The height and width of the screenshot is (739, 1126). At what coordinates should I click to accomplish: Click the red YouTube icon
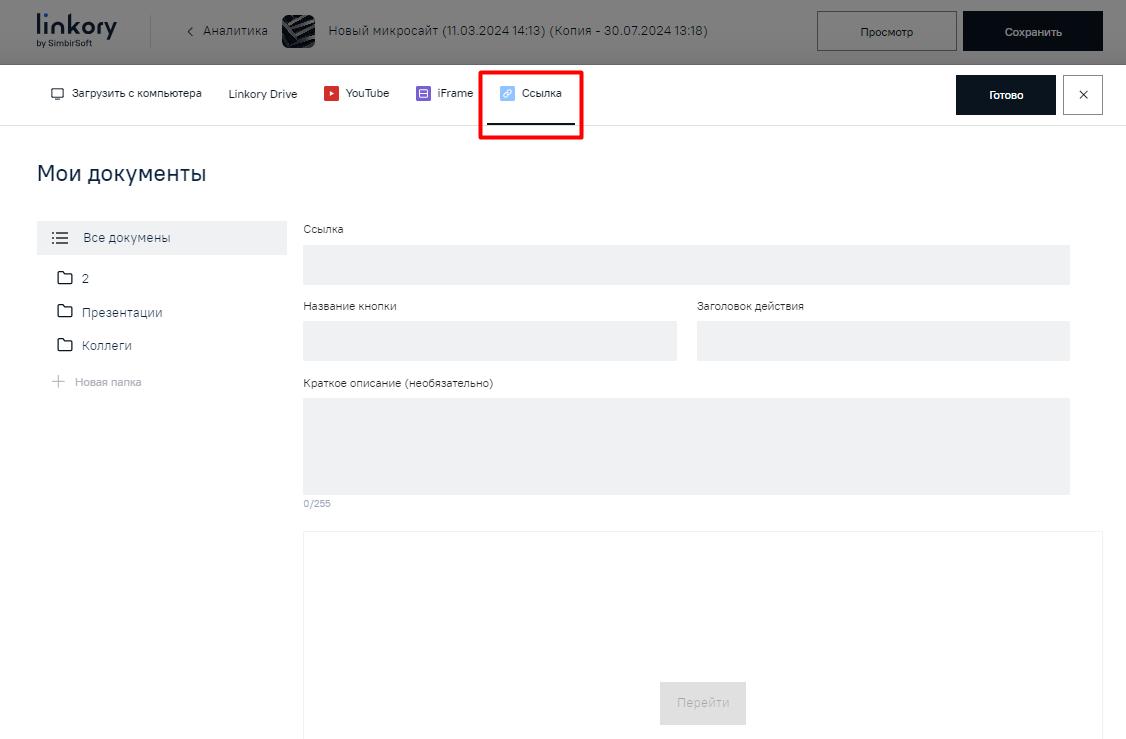pyautogui.click(x=331, y=94)
